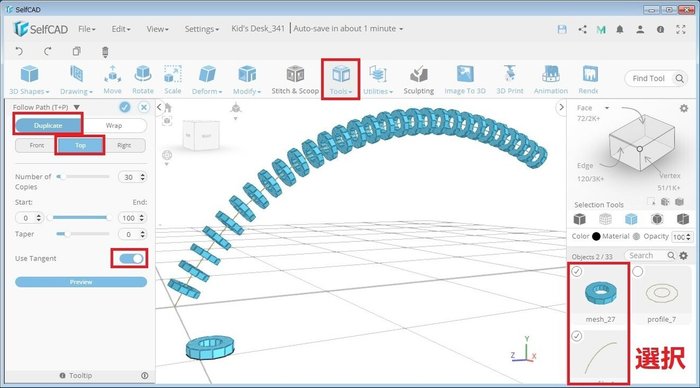Open the Stitch & Scoop tool

[295, 79]
